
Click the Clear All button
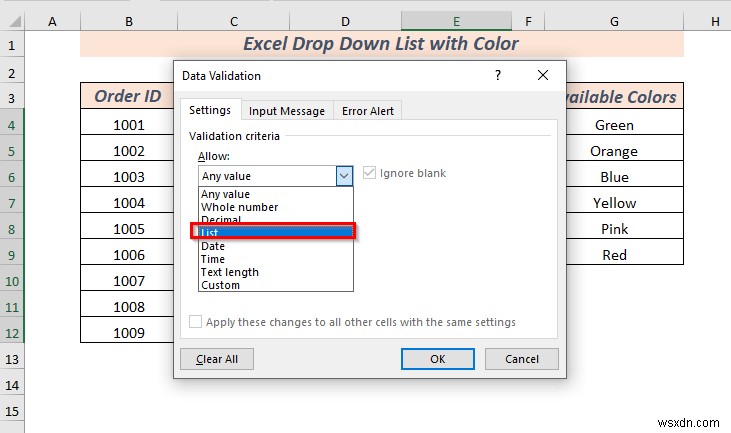217,359
